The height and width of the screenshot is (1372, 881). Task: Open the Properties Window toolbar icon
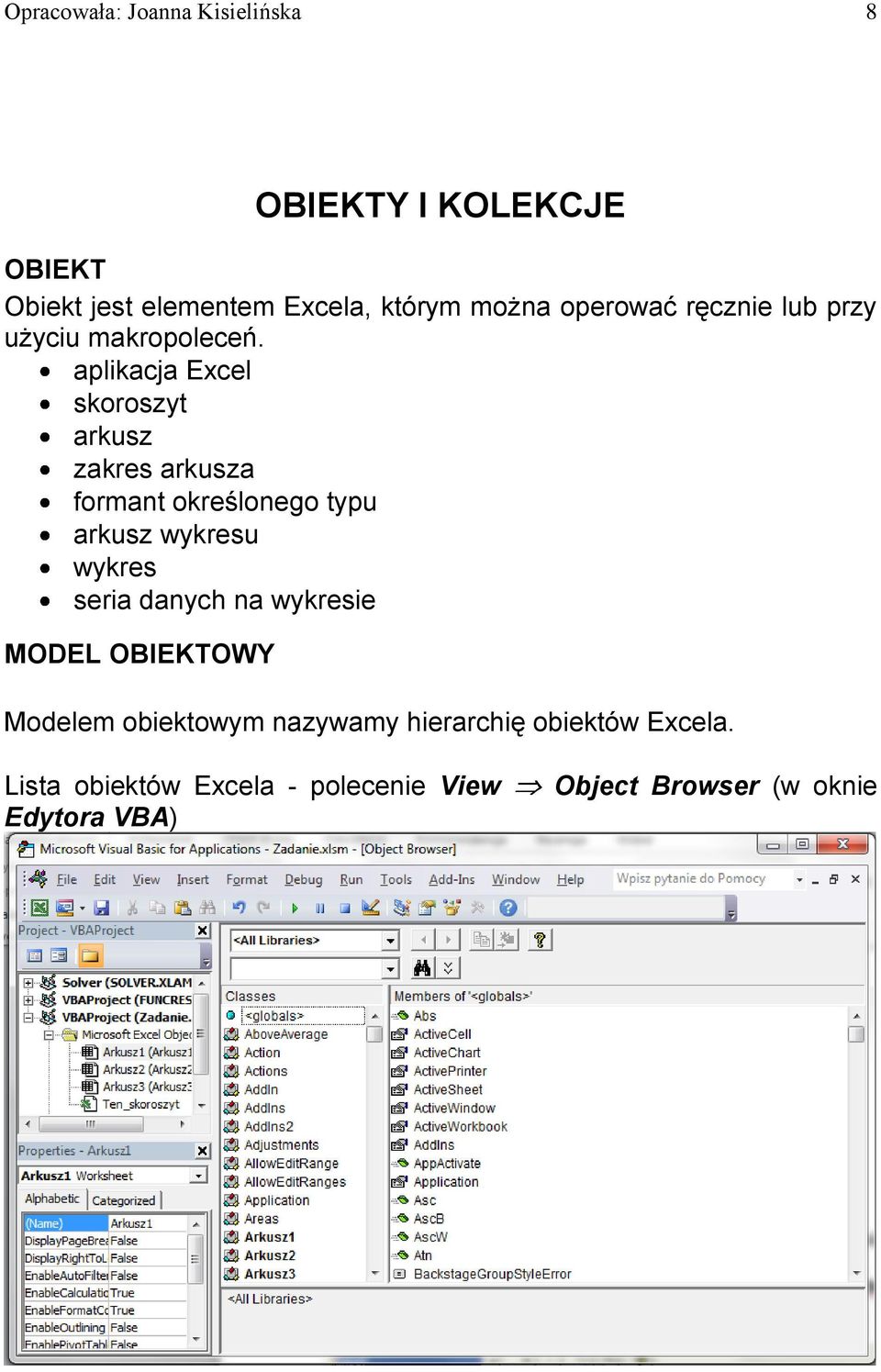click(x=427, y=908)
